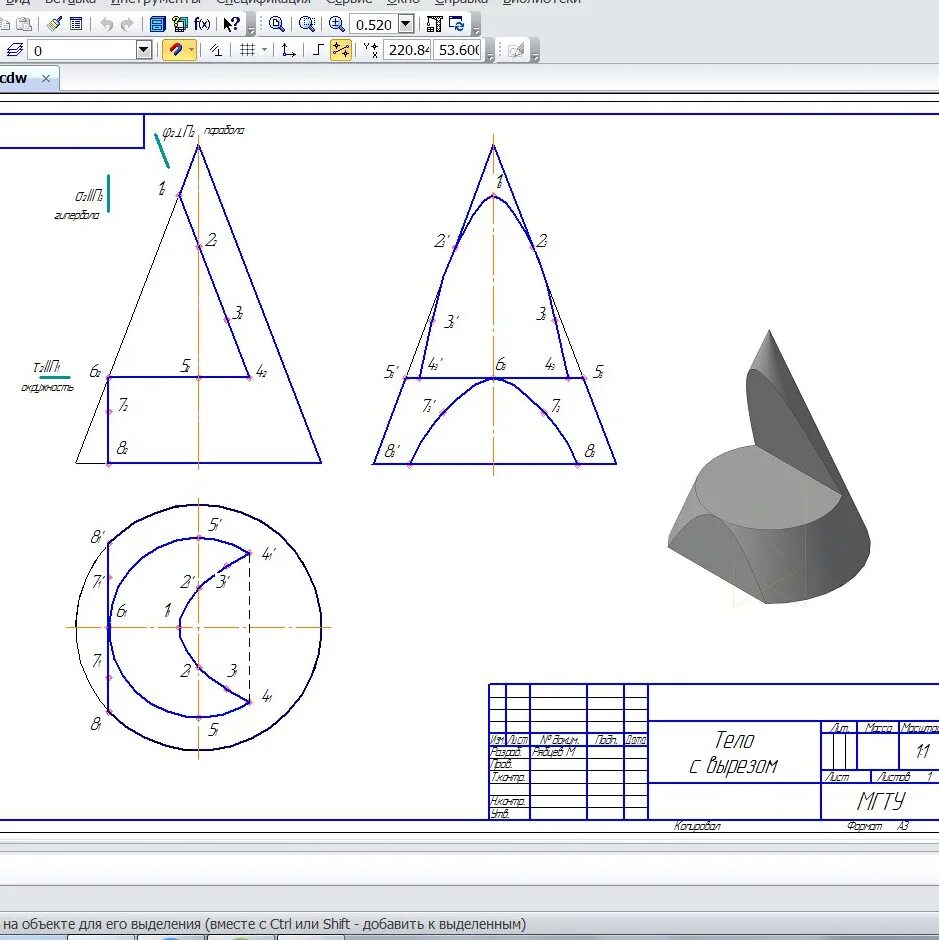Click the zoom scale field showing 0.520
939x940 pixels.
click(374, 25)
